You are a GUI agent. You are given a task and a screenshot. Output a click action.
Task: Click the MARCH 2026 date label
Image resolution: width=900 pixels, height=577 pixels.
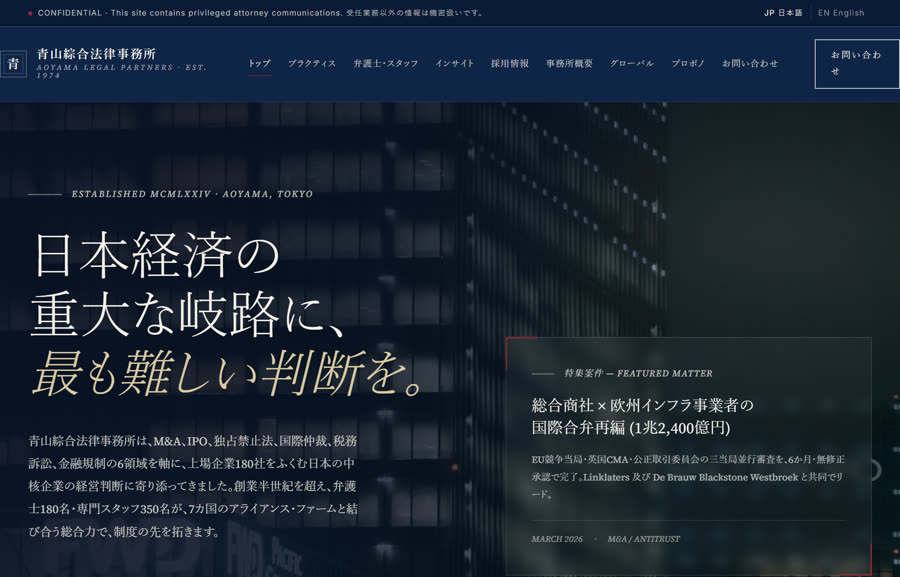557,539
